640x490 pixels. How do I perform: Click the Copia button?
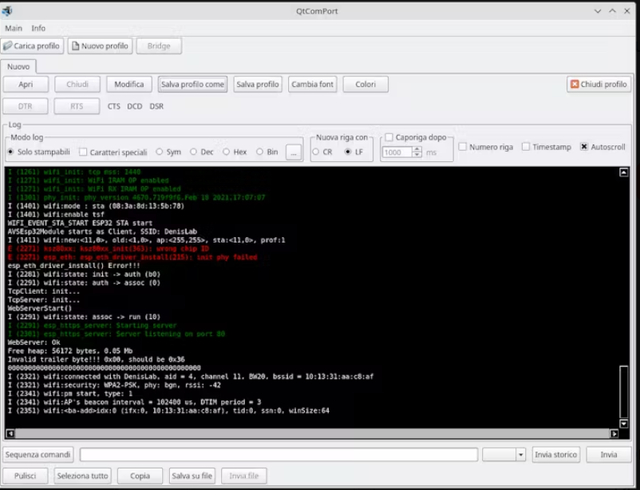[x=140, y=476]
